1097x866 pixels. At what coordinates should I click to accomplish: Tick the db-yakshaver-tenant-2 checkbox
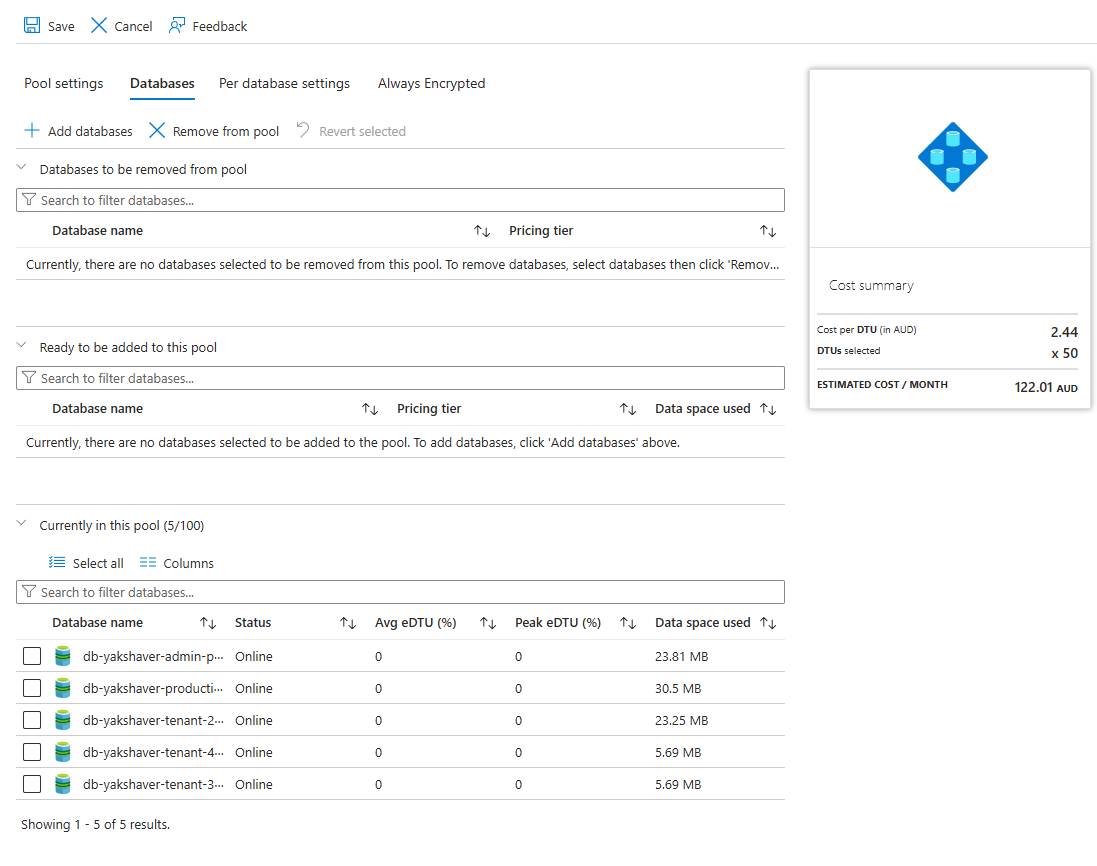32,721
